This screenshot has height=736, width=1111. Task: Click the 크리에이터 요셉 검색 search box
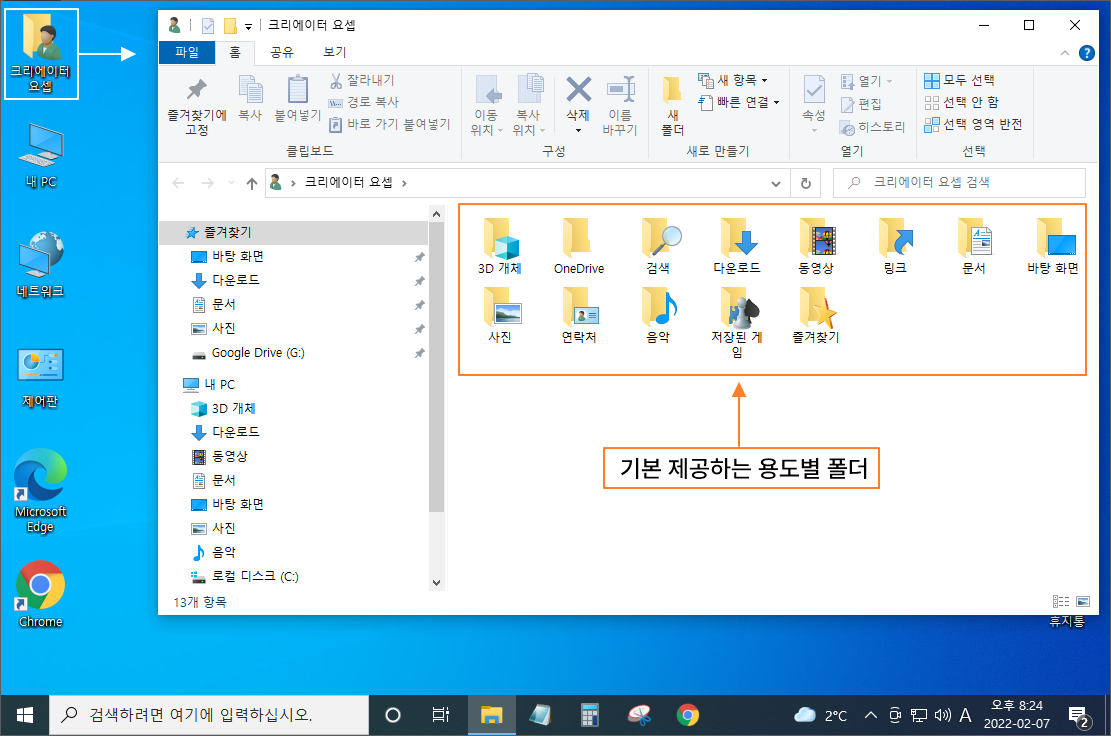[x=959, y=183]
